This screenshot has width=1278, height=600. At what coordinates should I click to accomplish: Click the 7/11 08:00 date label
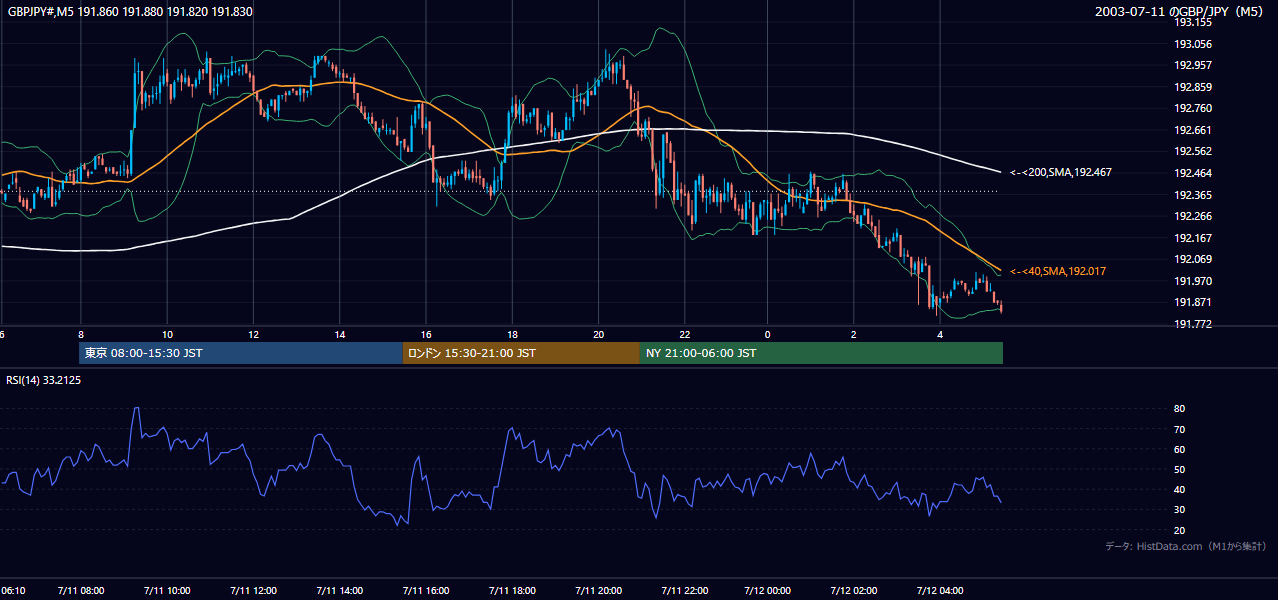[x=81, y=590]
